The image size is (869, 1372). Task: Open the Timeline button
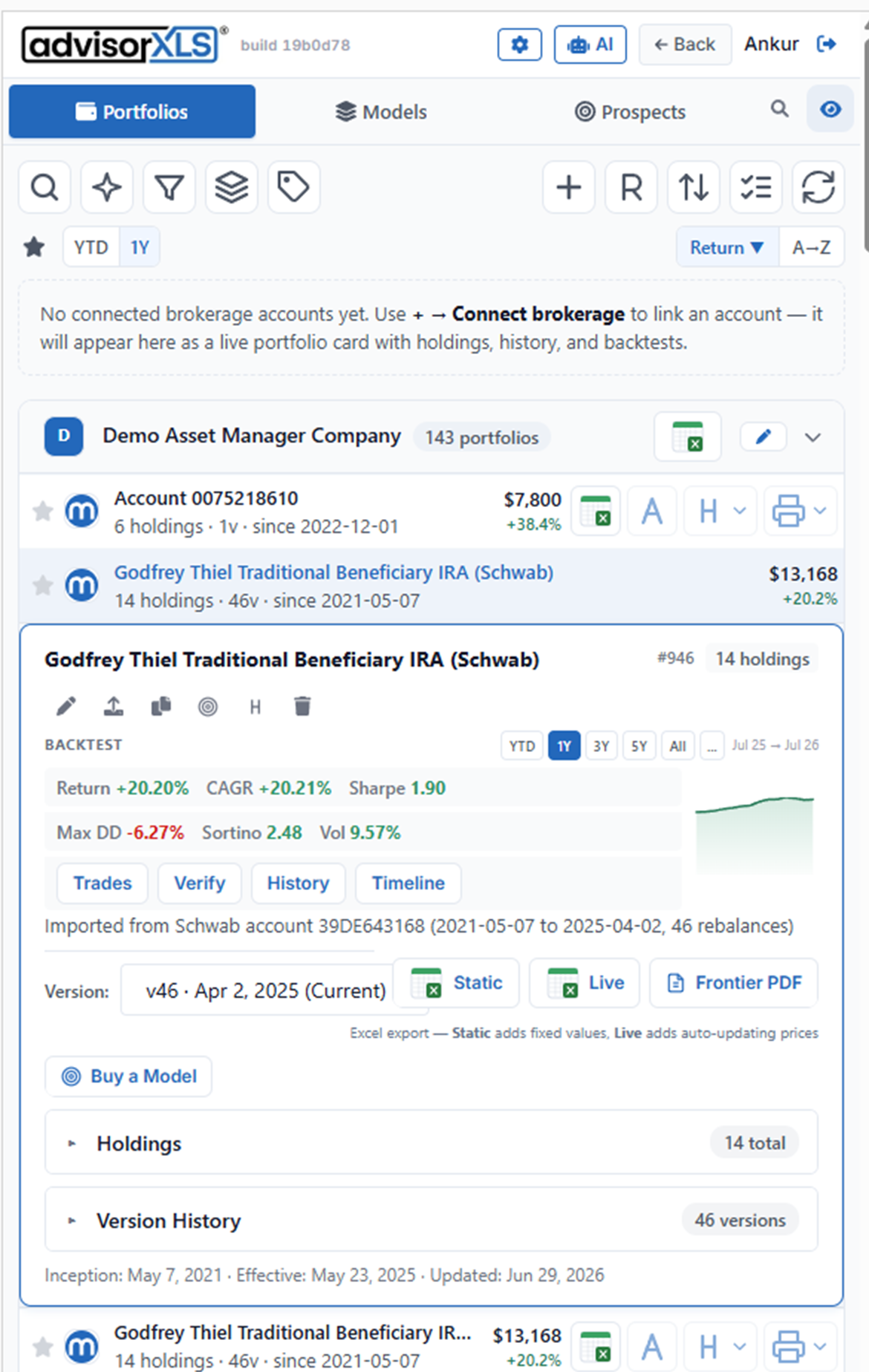409,883
